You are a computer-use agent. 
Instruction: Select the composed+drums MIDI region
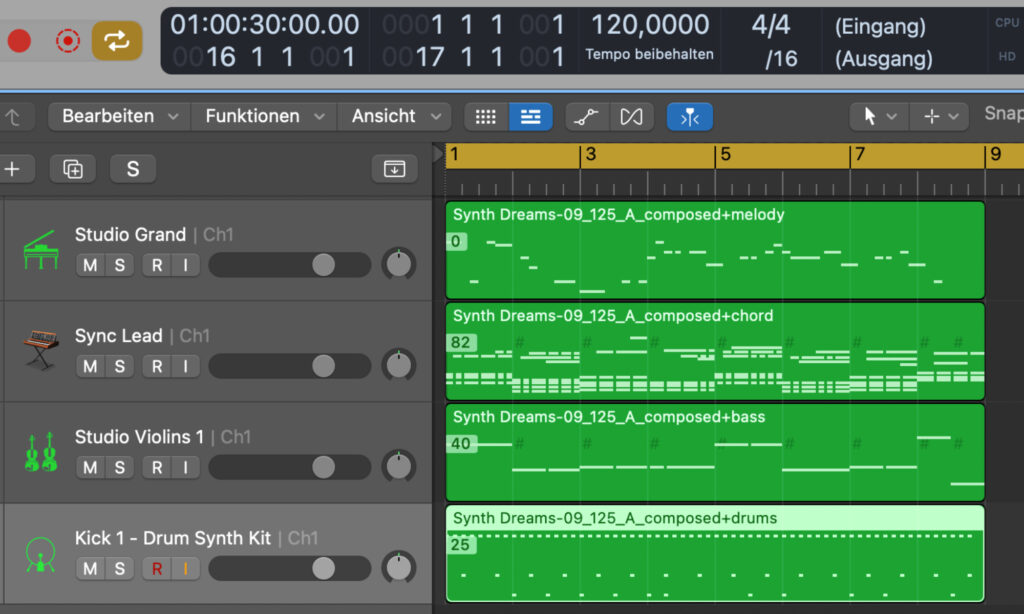[715, 553]
